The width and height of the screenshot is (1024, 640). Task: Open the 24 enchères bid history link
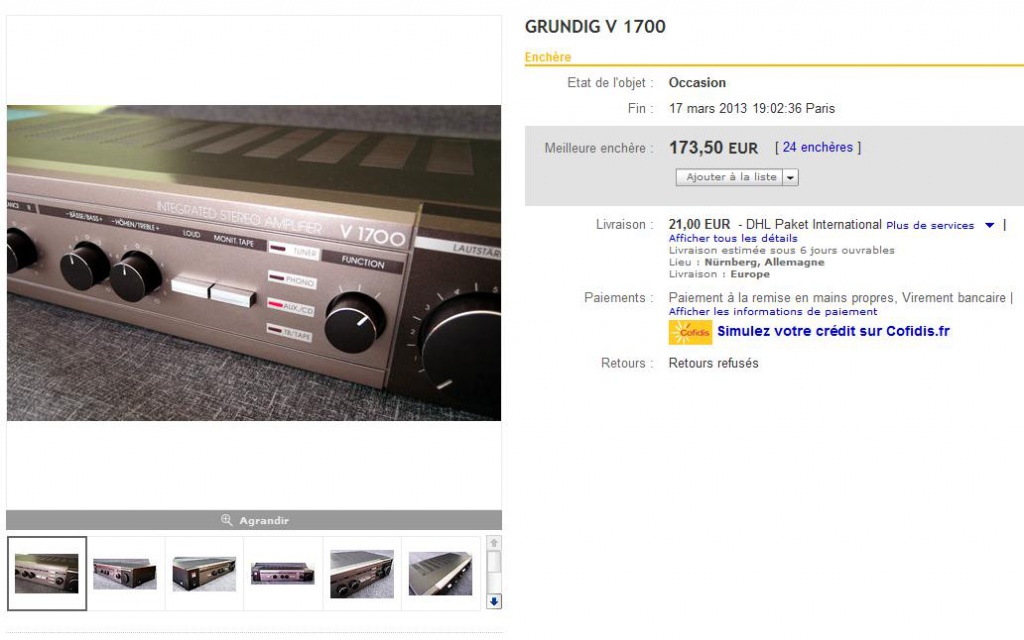coord(818,148)
